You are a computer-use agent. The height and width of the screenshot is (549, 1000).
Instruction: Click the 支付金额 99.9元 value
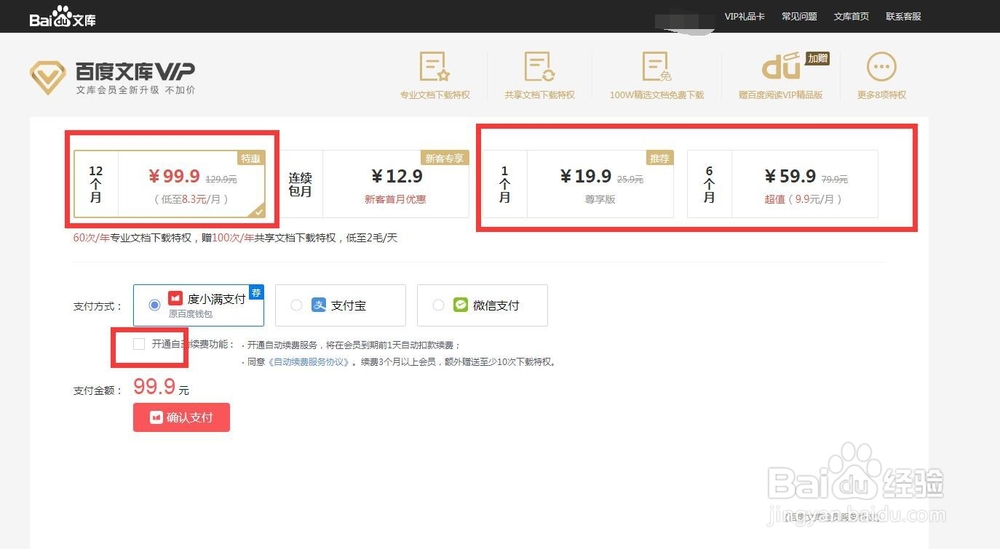pos(161,386)
